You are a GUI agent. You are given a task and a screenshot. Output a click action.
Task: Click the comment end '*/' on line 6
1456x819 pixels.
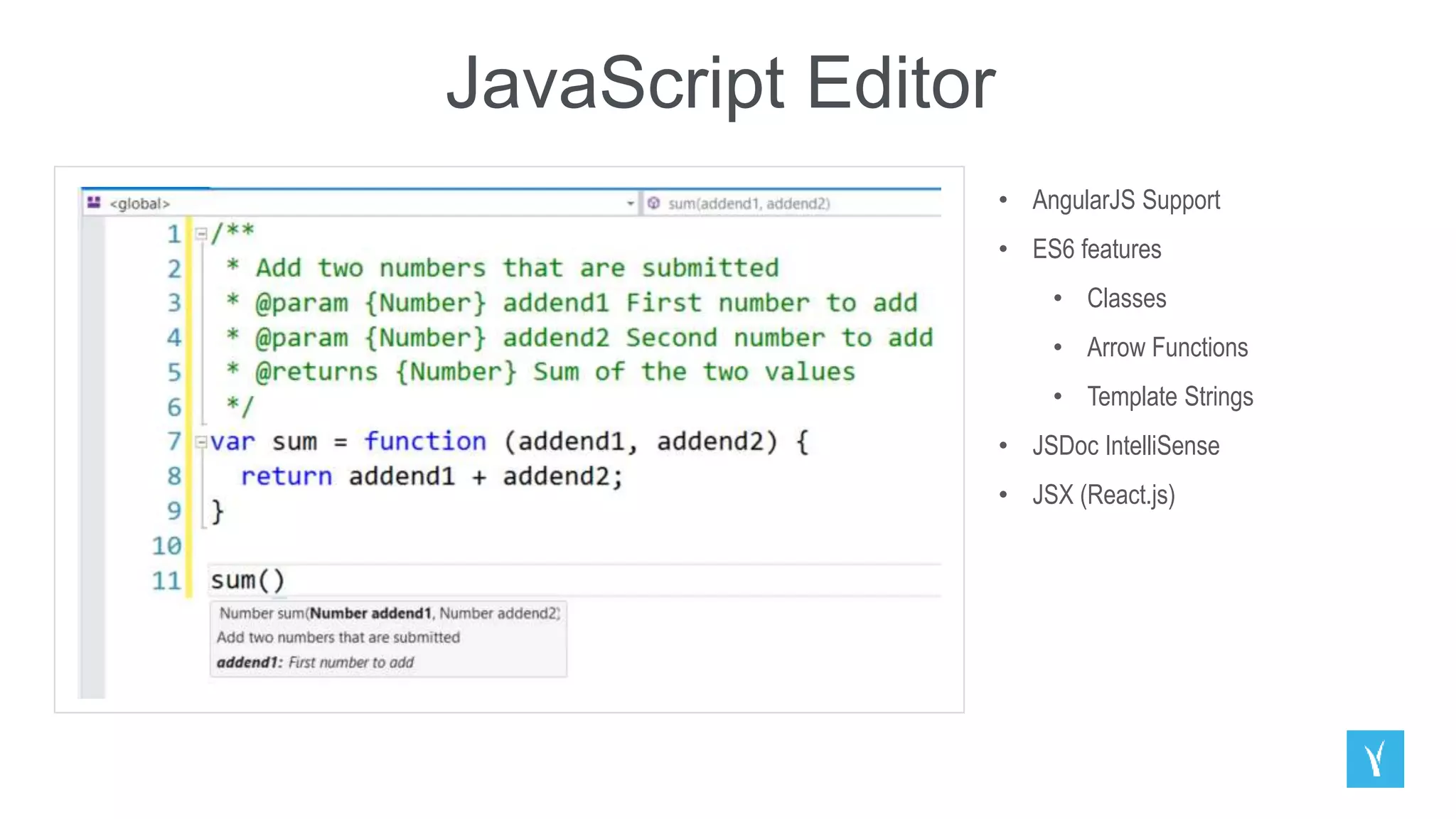(x=240, y=407)
